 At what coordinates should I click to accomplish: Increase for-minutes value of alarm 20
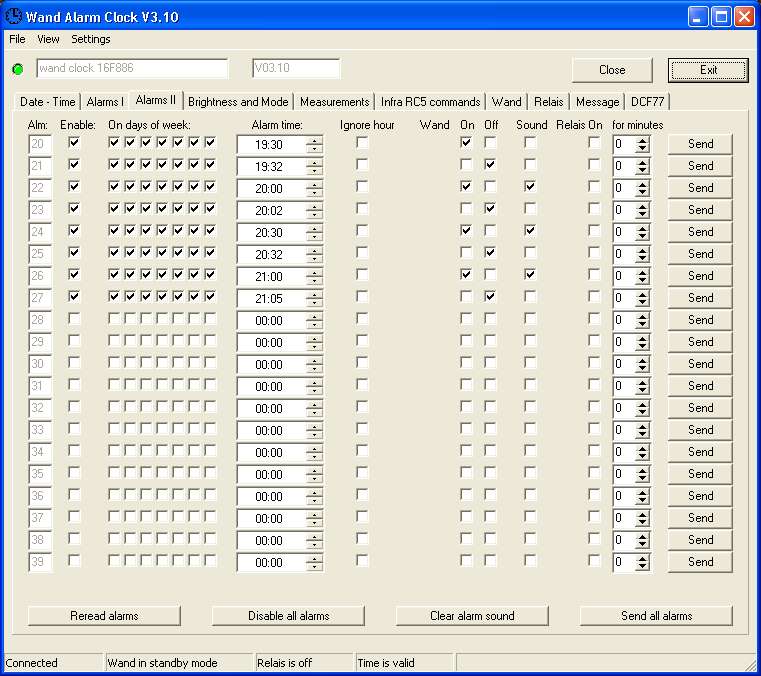(643, 140)
